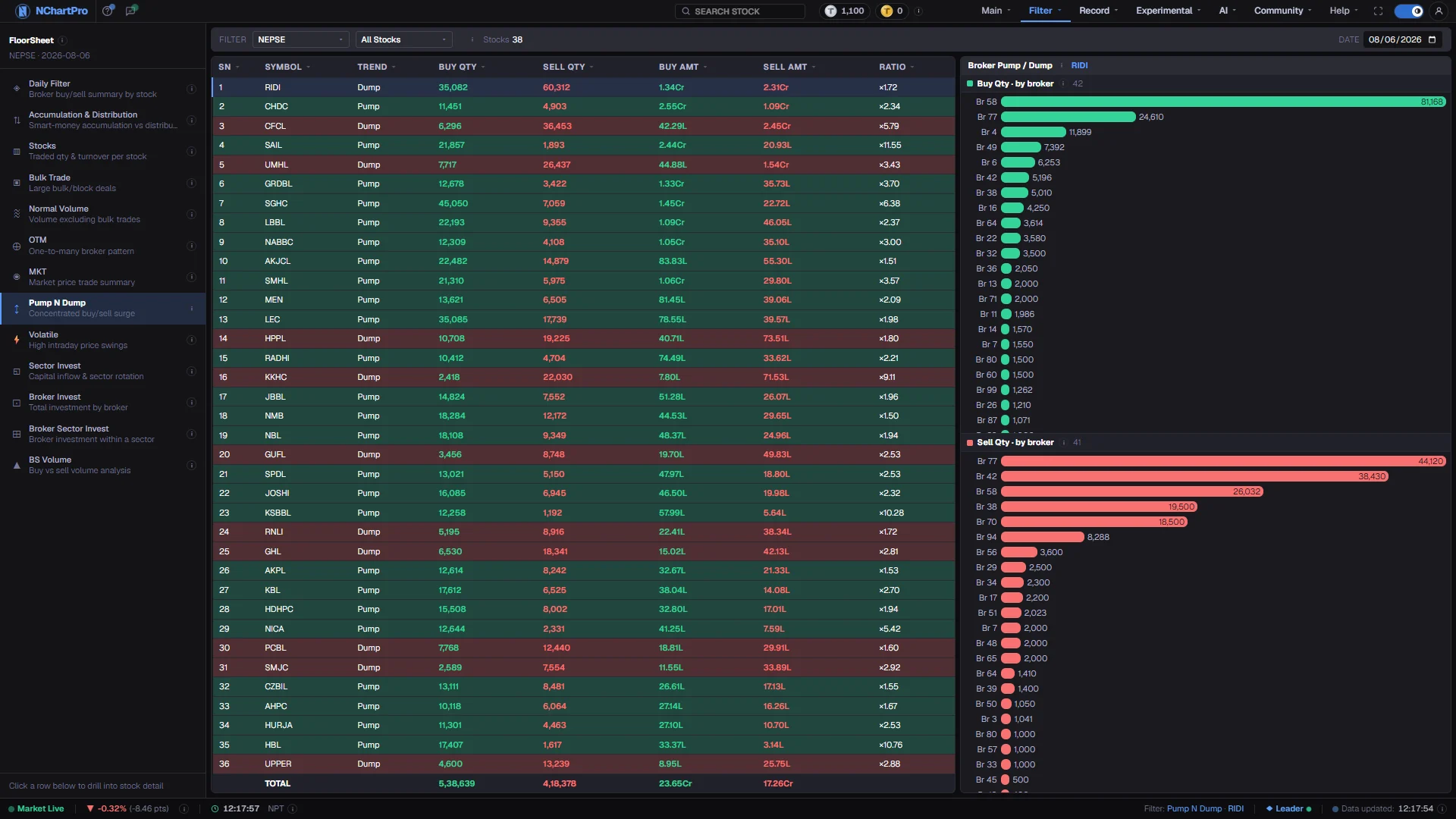This screenshot has height=819, width=1456.
Task: Select the KSBBL row in the table
Action: [x=583, y=513]
